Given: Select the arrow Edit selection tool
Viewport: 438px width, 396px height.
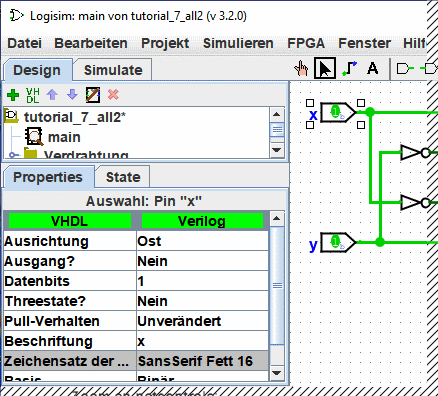Looking at the screenshot, I should click(x=325, y=68).
